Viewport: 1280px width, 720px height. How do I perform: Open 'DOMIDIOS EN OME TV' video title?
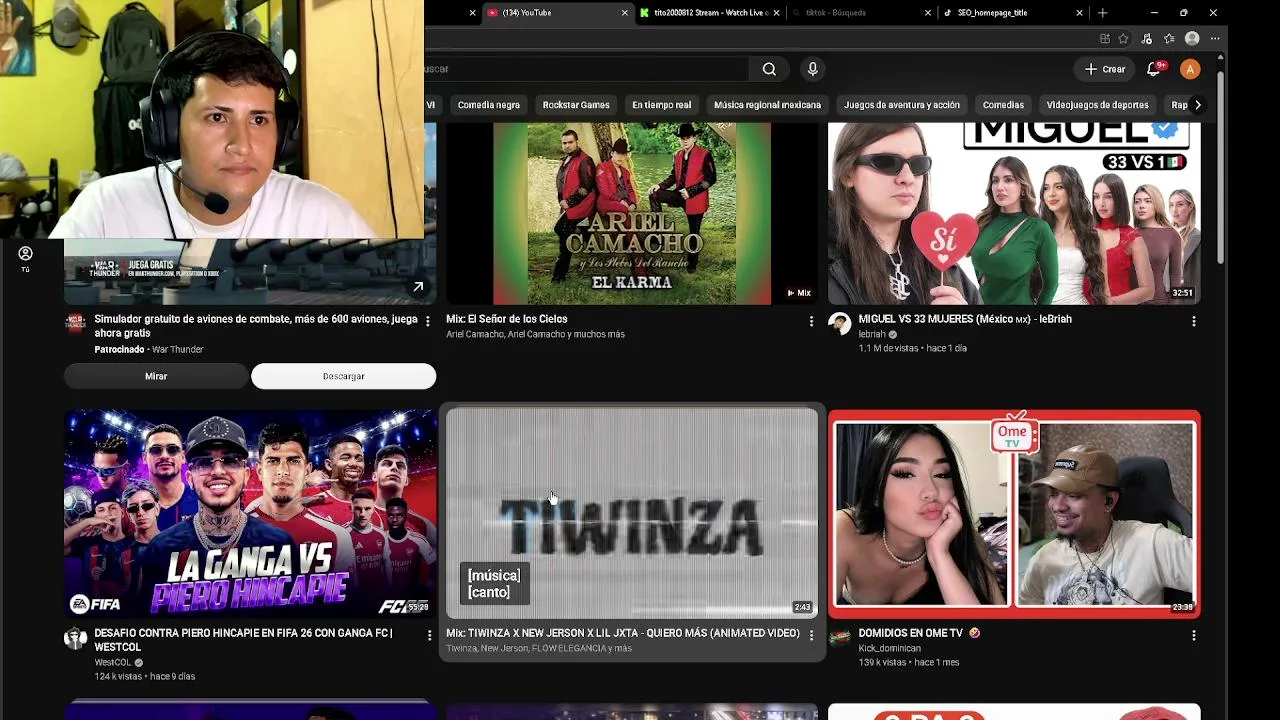[x=919, y=633]
